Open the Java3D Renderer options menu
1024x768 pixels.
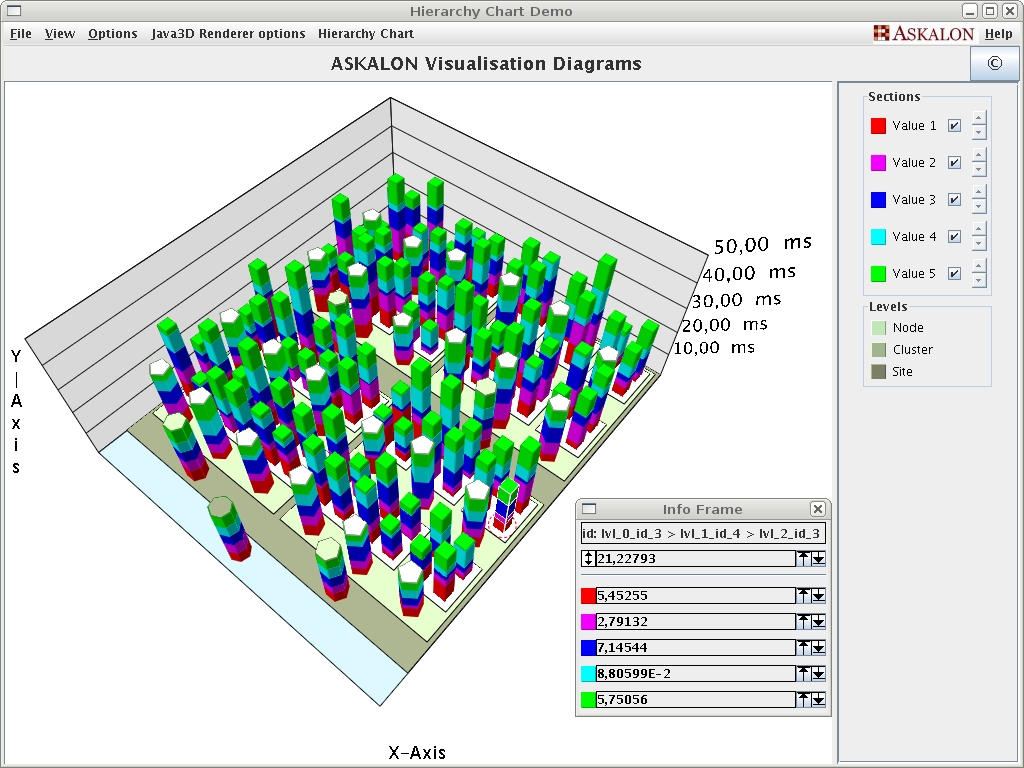228,33
